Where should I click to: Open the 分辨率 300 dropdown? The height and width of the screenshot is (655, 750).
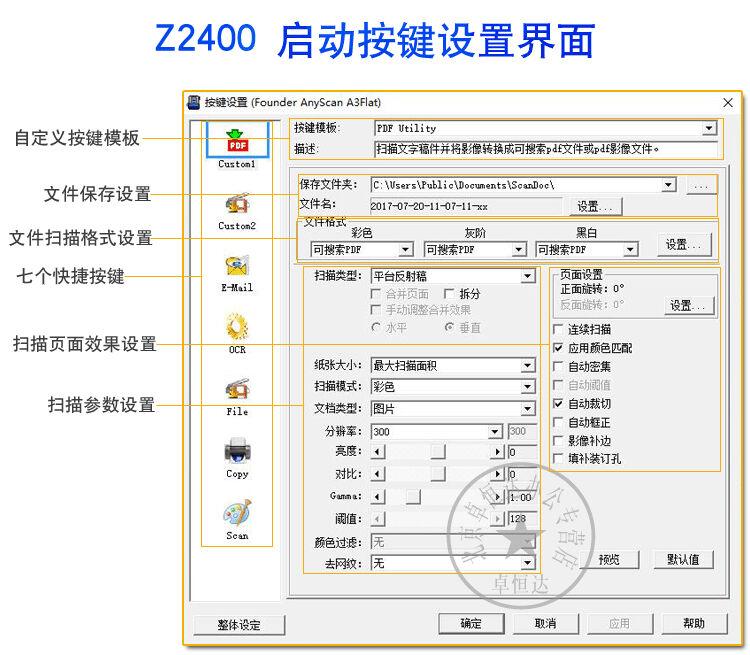496,432
